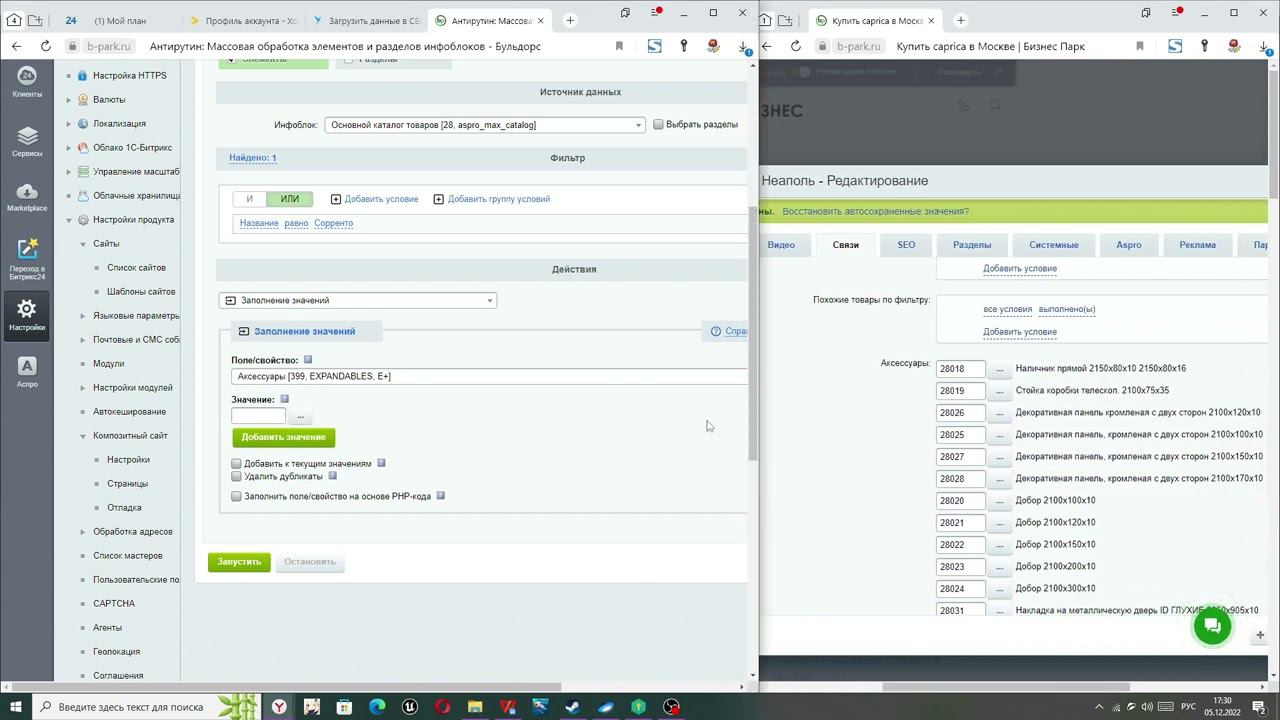Open new tab in the left browser
1280x720 pixels.
[570, 20]
